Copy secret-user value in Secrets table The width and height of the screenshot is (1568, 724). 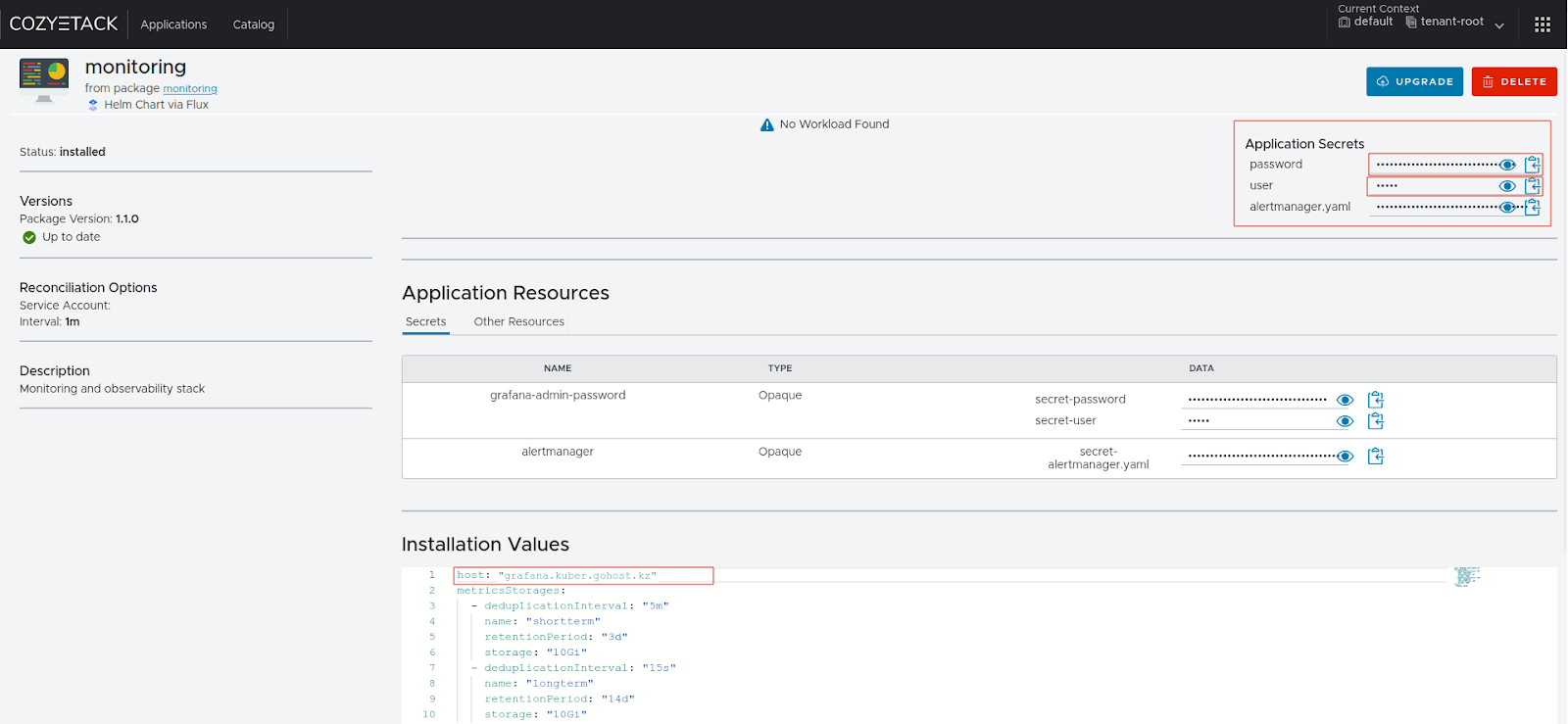tap(1376, 421)
